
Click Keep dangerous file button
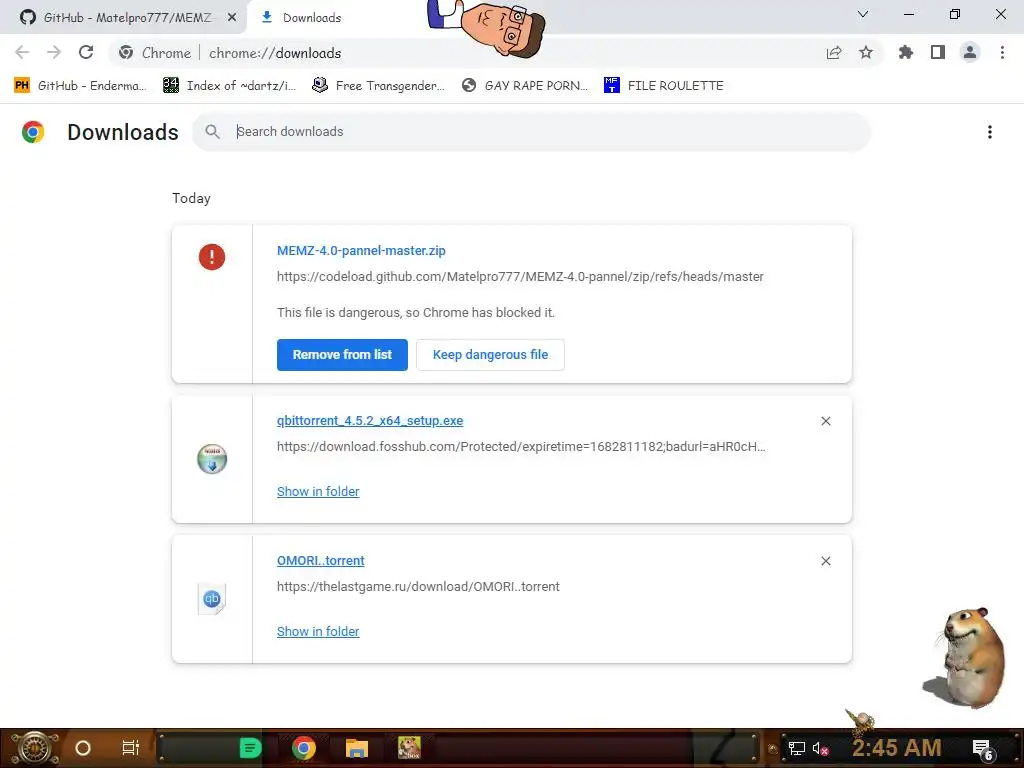[490, 355]
